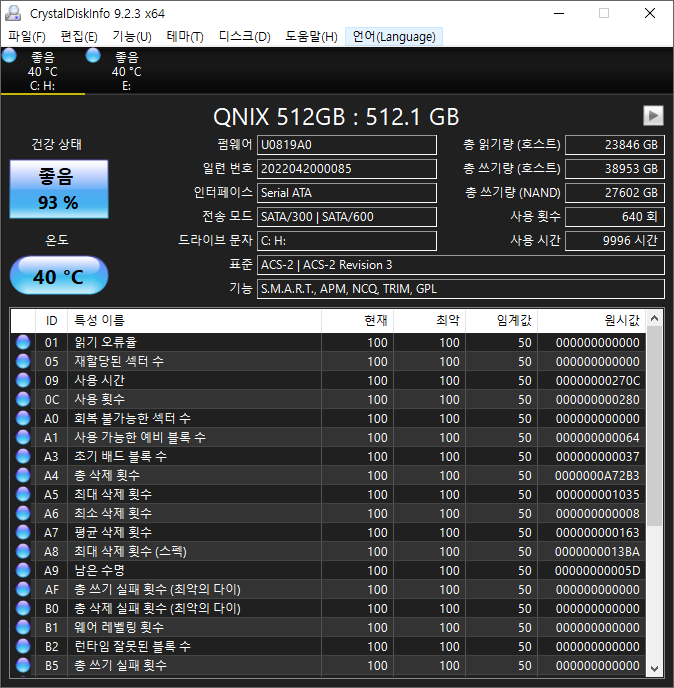Click the blue health orb above C: H:
Viewport: 674px width, 688px height.
[9, 56]
